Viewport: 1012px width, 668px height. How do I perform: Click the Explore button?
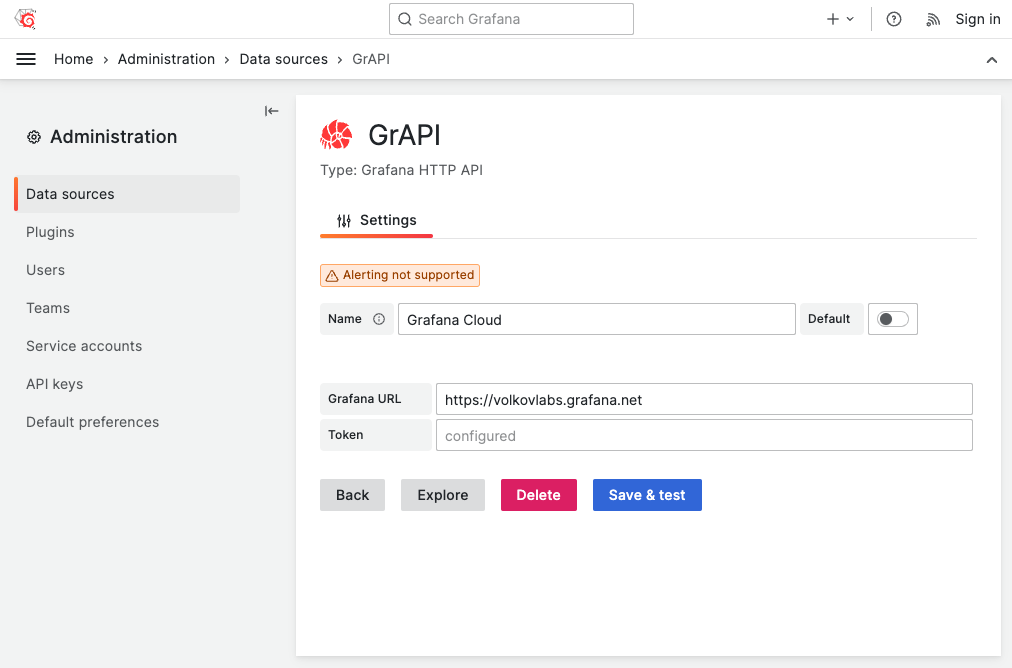443,495
